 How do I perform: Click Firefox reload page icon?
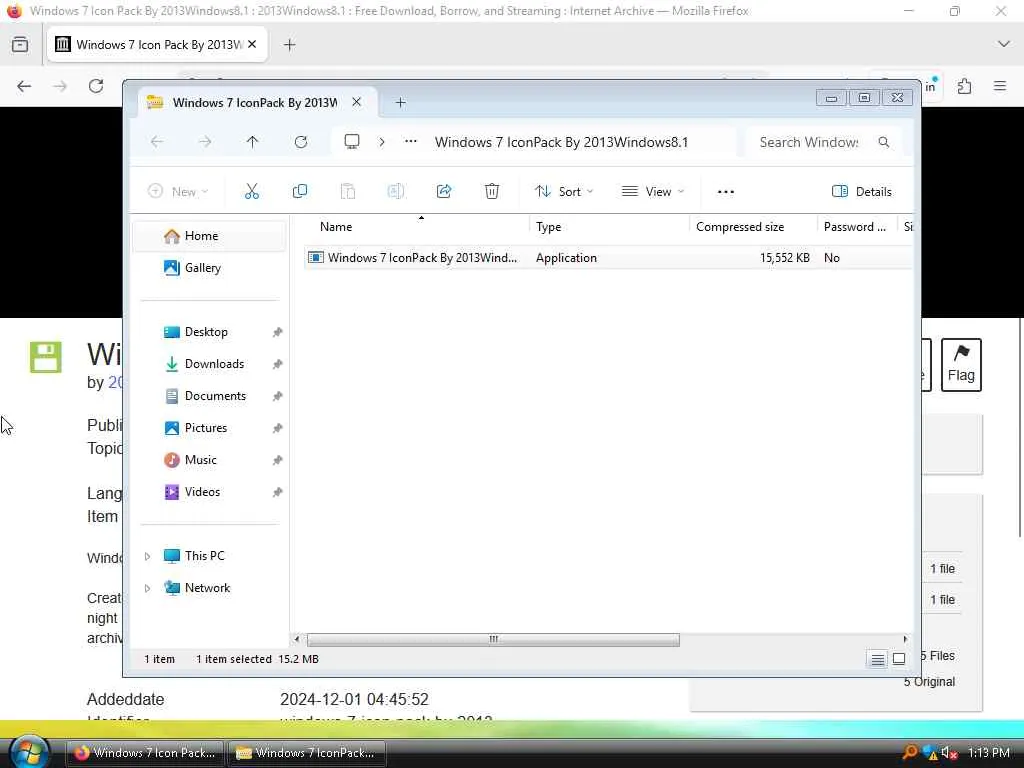96,86
